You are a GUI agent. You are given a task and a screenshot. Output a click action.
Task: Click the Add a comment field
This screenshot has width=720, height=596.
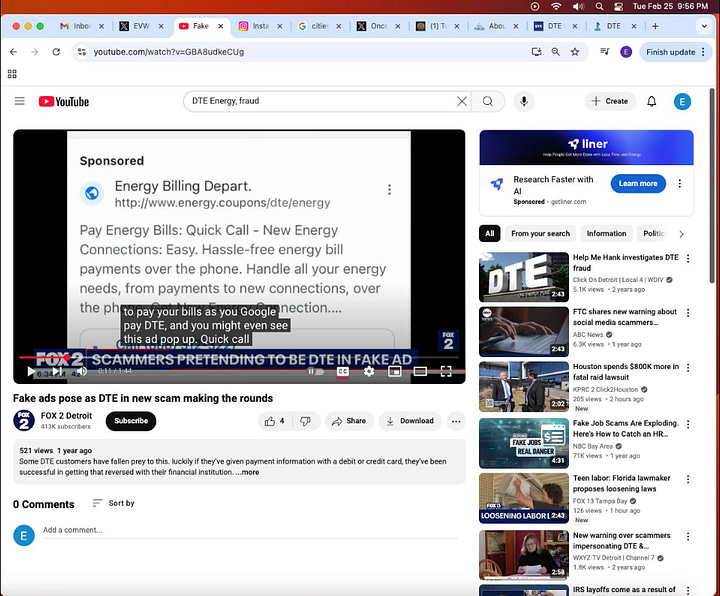(x=250, y=530)
